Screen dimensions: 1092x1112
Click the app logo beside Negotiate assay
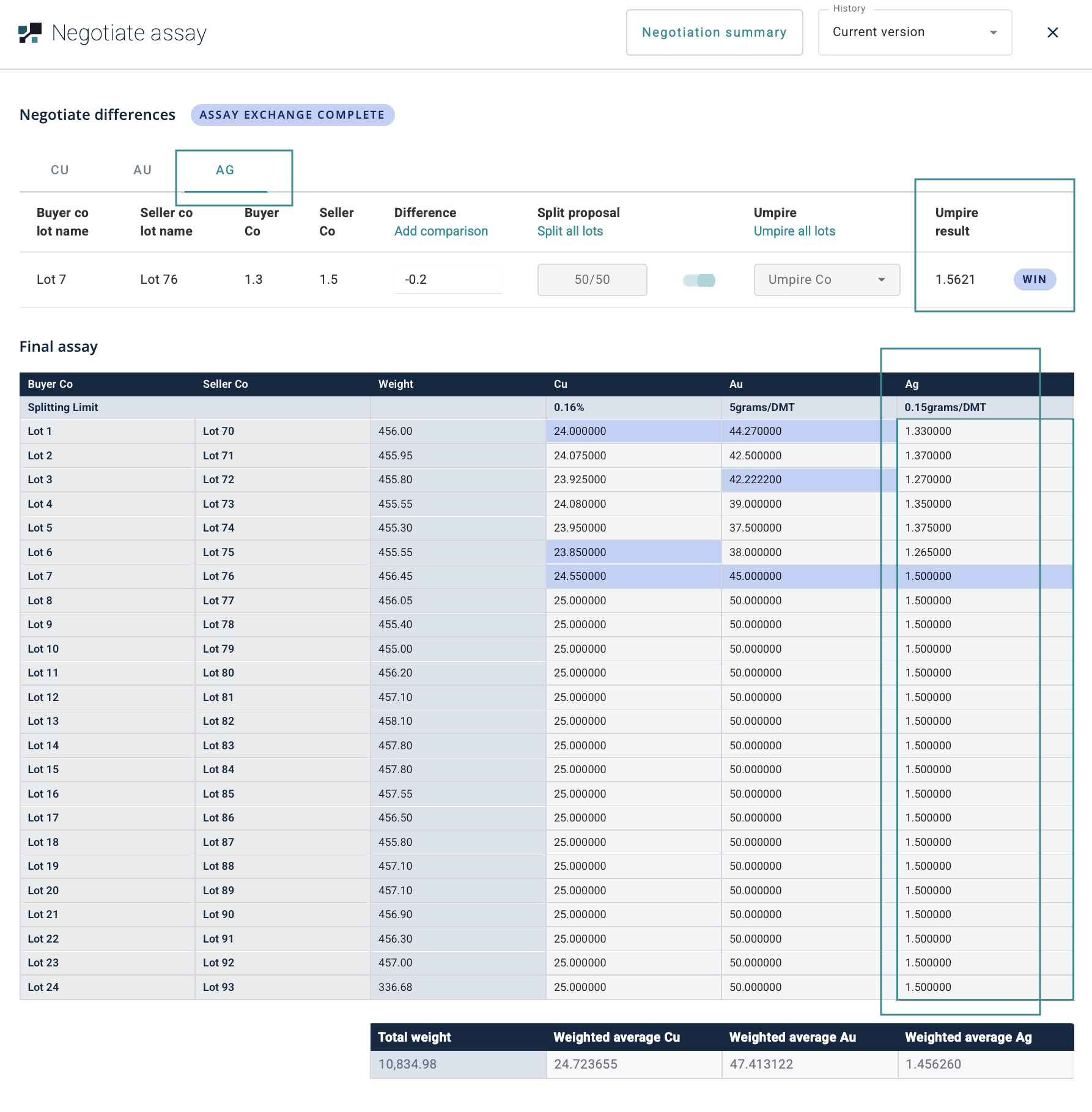[30, 33]
